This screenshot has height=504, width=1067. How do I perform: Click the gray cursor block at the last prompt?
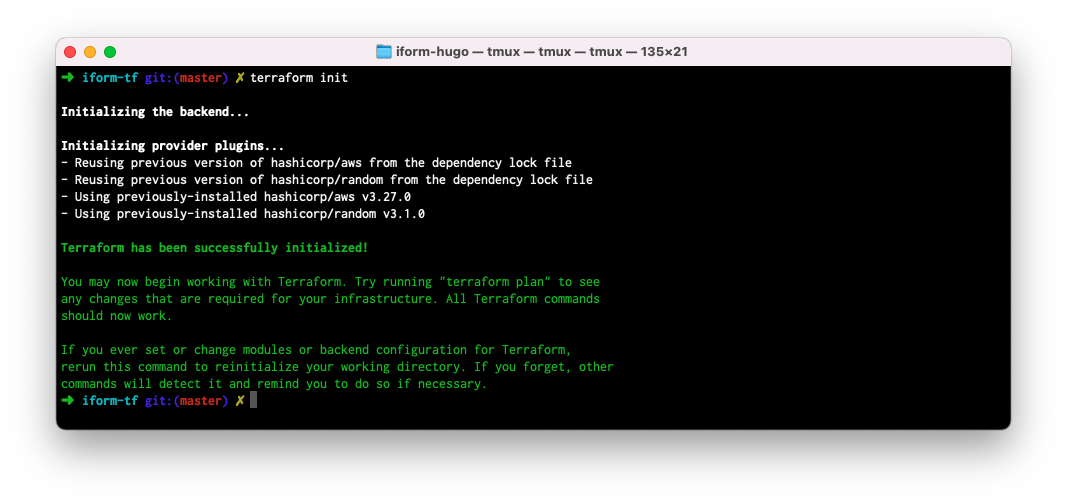[x=253, y=401]
